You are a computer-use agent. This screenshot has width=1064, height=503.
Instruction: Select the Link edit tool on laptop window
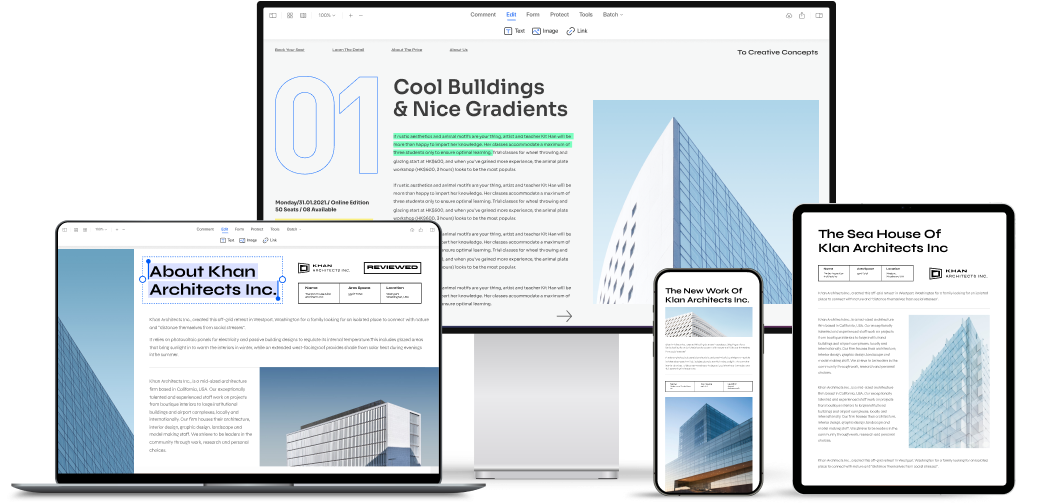[x=269, y=240]
